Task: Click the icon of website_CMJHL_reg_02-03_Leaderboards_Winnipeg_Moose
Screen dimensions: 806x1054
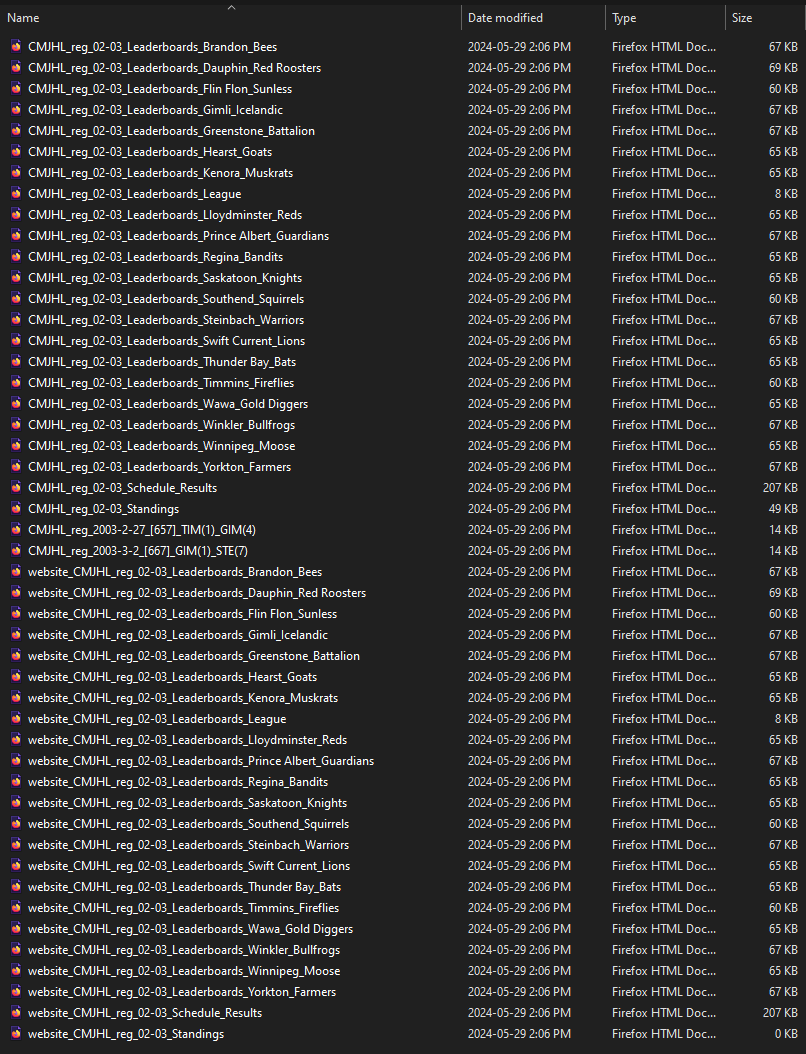Action: click(16, 971)
